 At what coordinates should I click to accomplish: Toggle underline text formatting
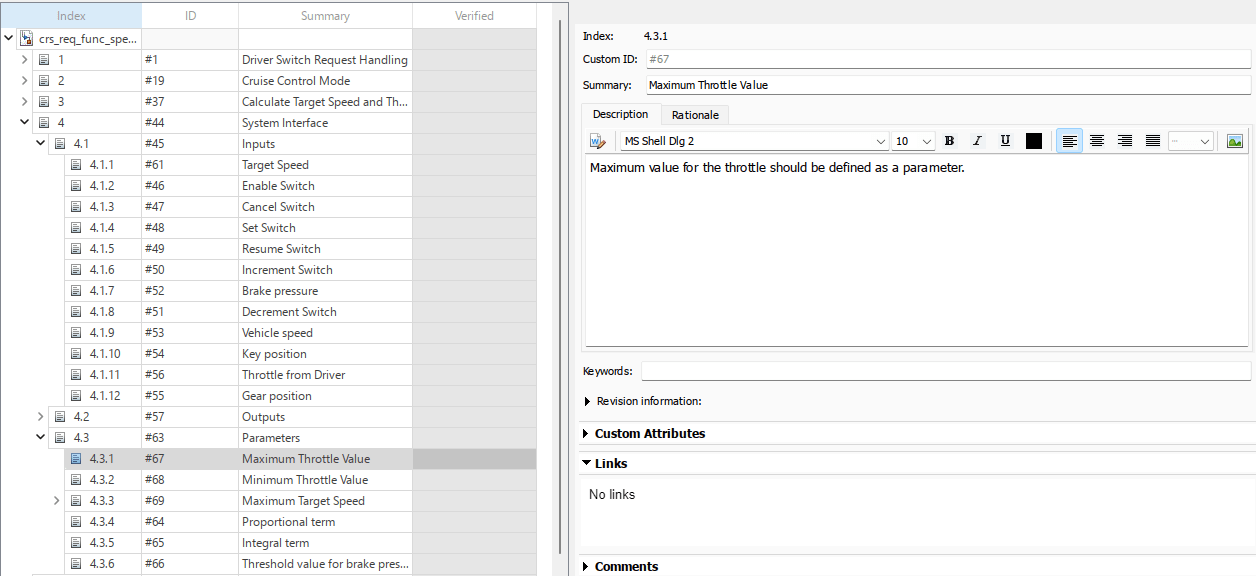(1005, 141)
